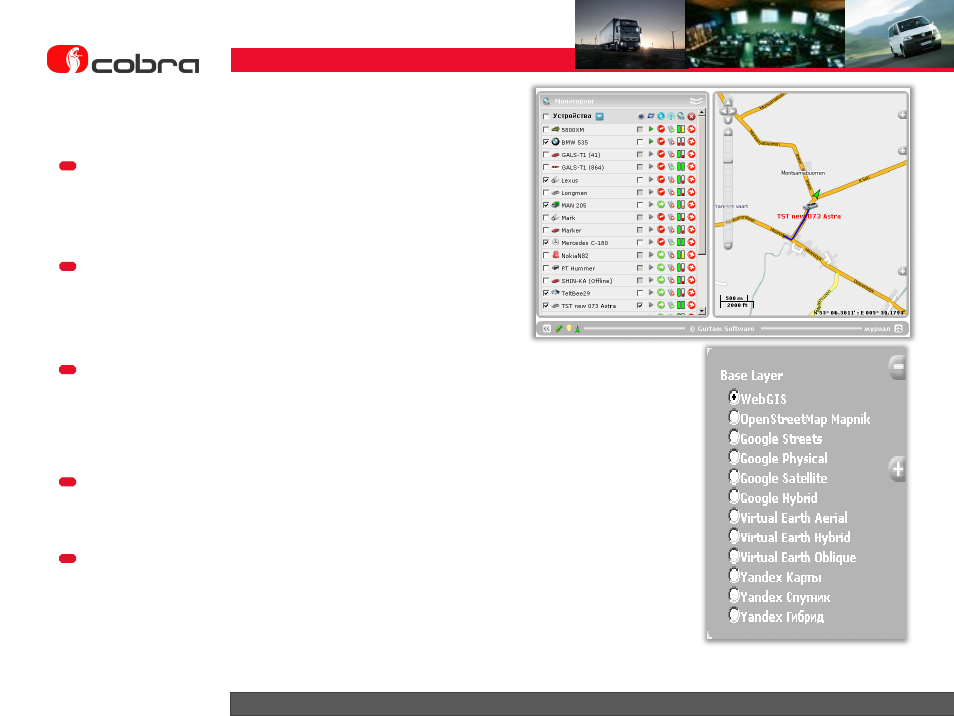Screen dimensions: 954x716
Task: Select the Yandex Карты base layer
Action: [x=734, y=575]
